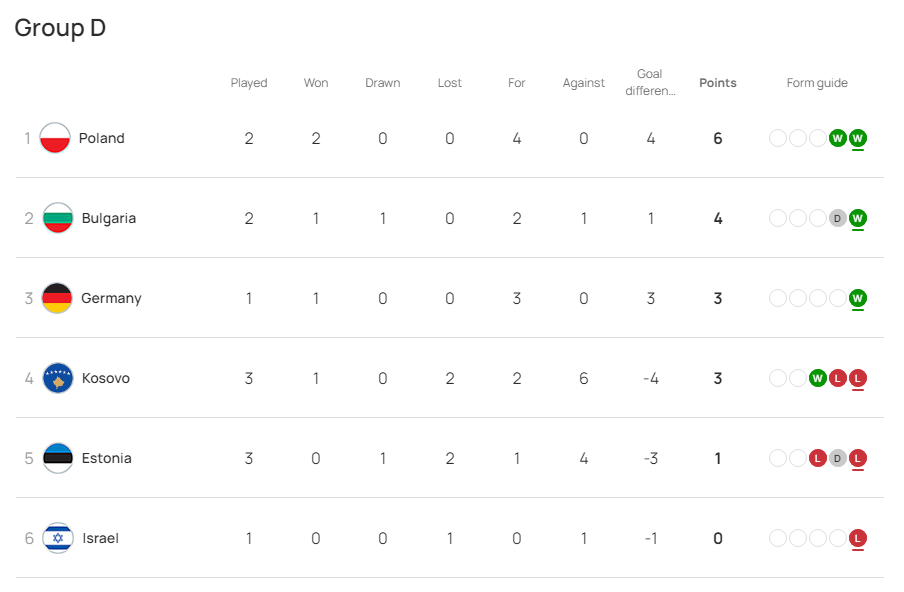Click the Kosovo flag icon
The image size is (904, 592).
[58, 378]
